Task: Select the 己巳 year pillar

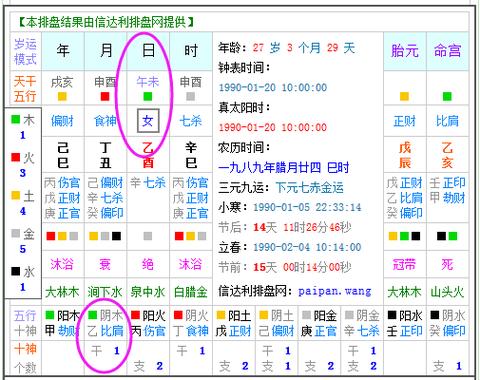Action: 63,155
